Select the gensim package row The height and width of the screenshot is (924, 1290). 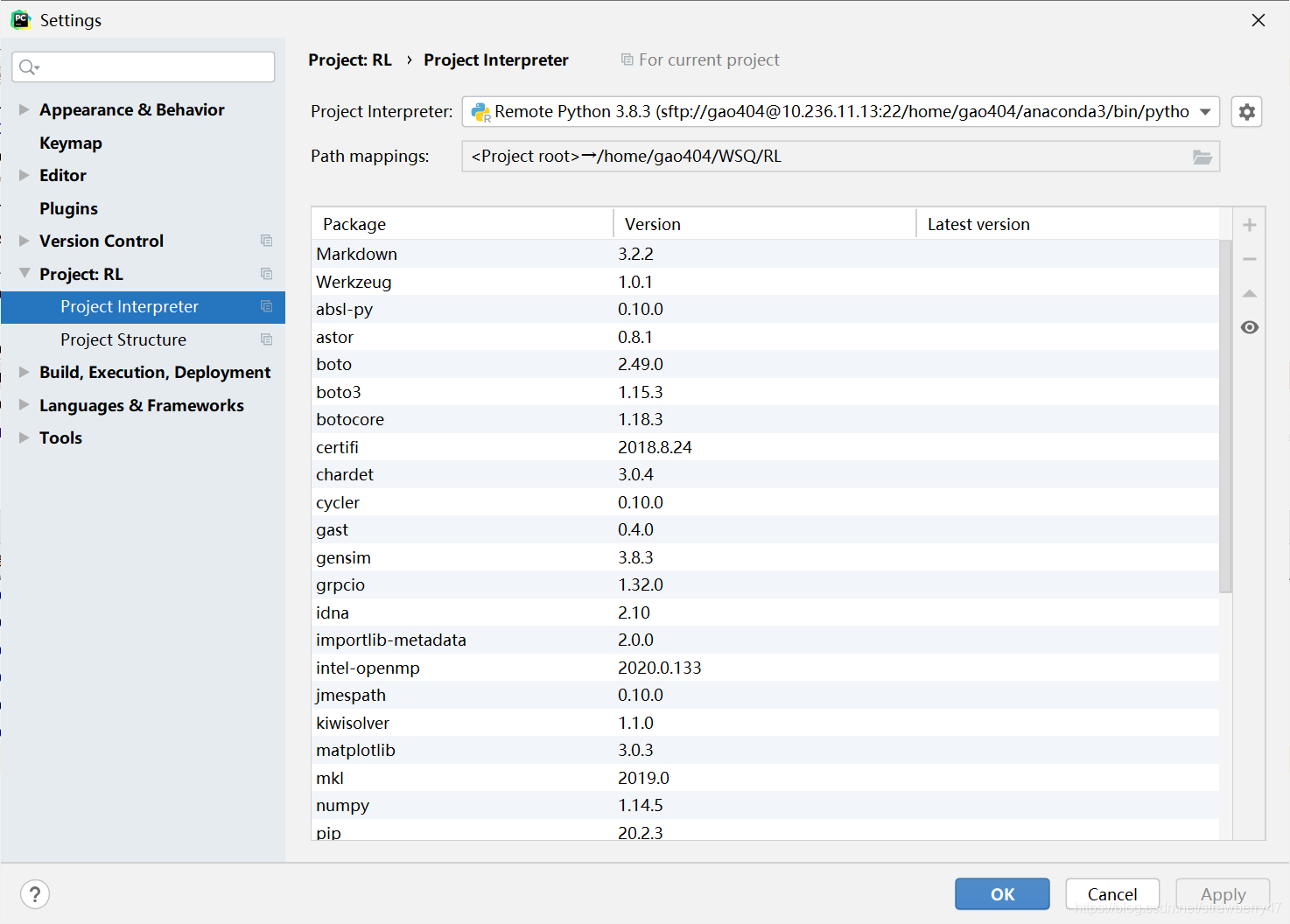point(765,557)
